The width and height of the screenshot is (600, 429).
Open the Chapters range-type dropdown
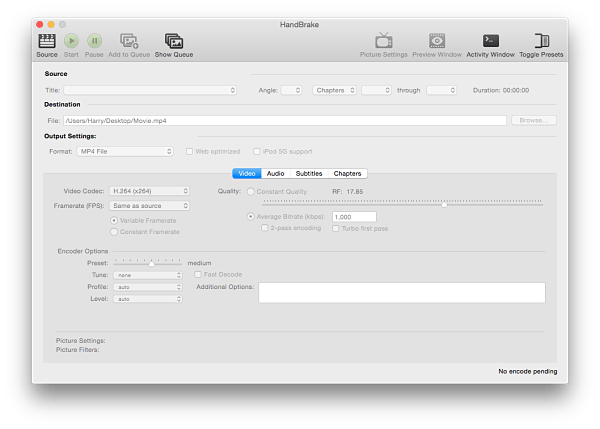334,90
